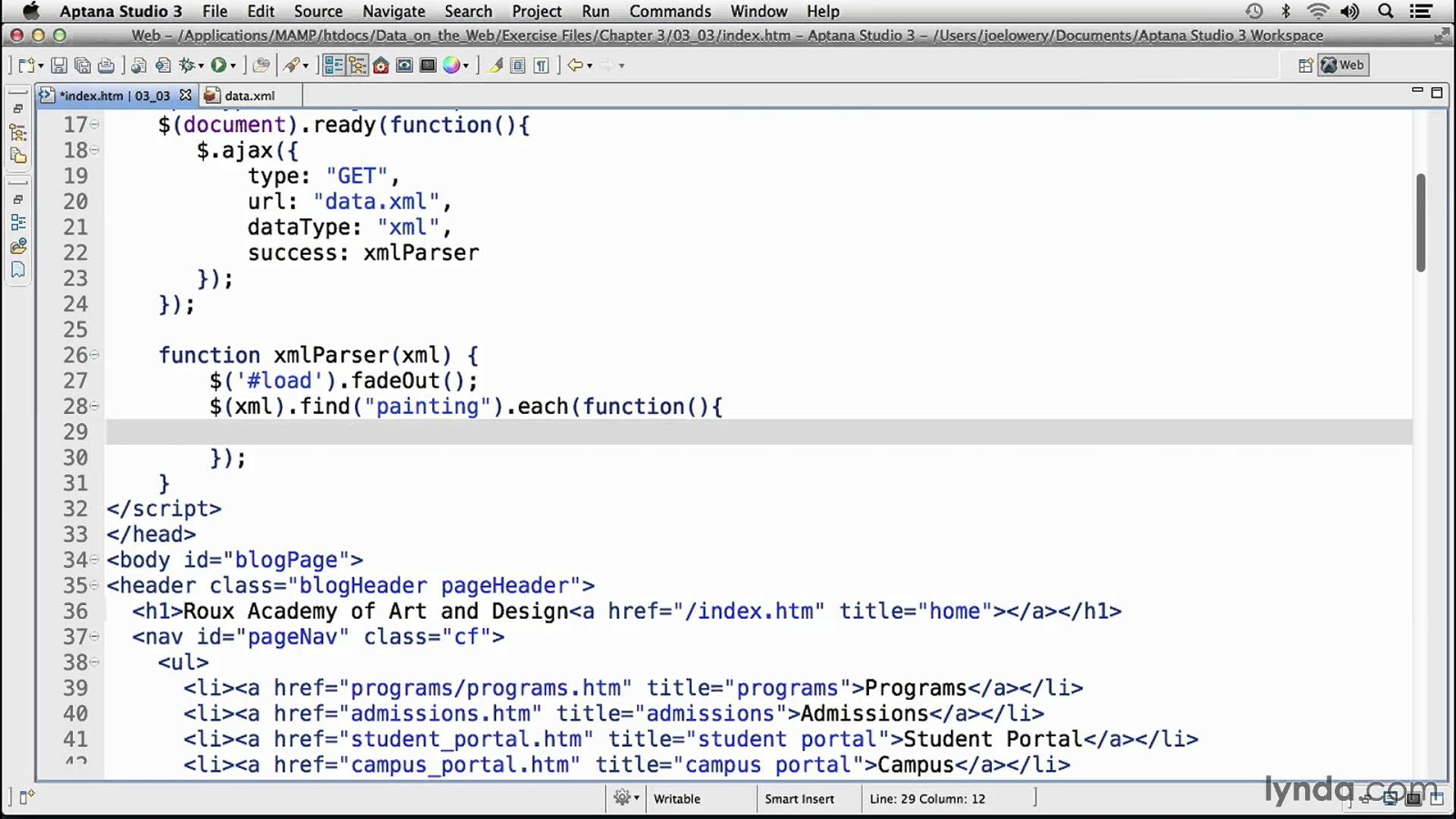Open the red house Home icon

pos(381,66)
